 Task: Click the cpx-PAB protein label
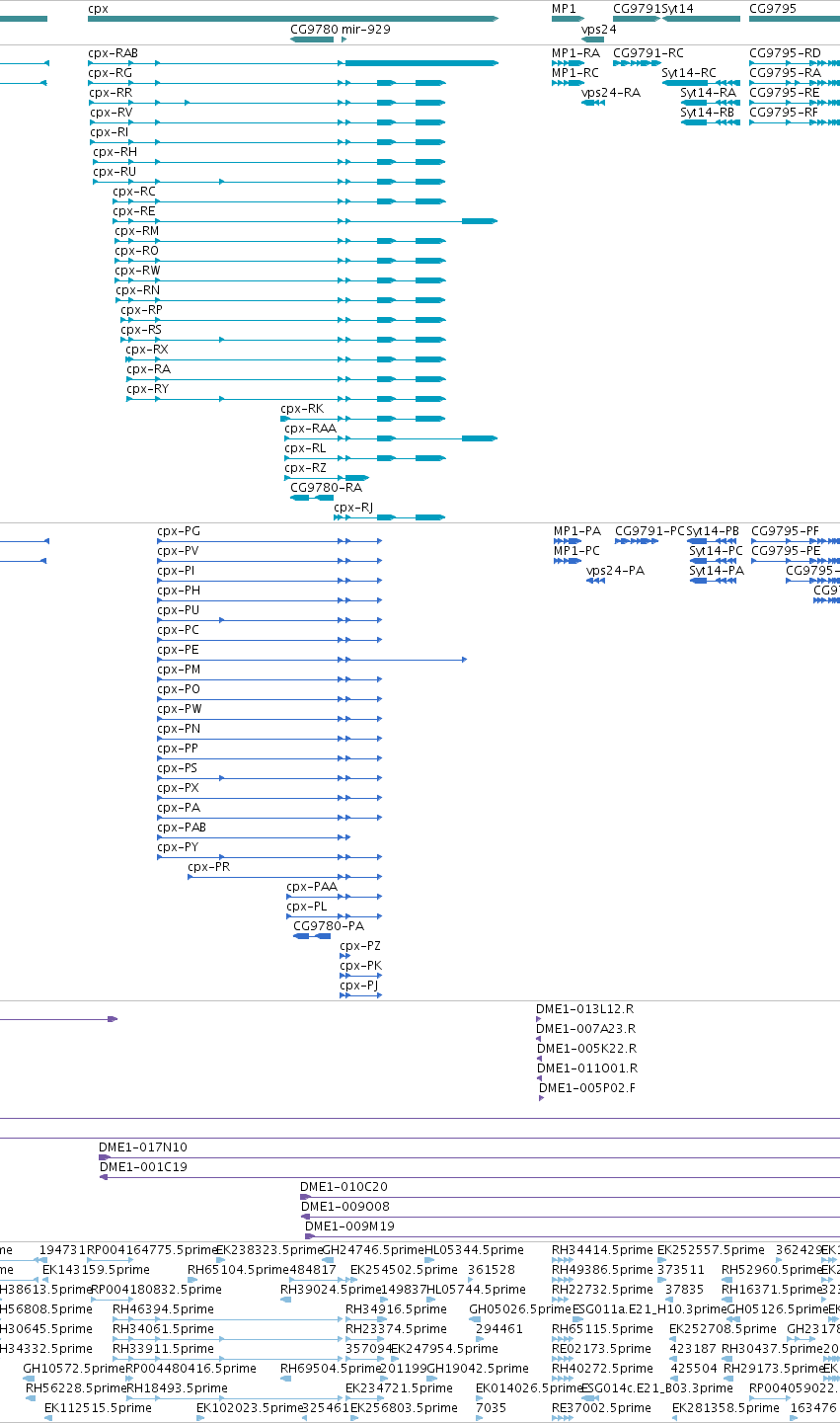tap(182, 828)
